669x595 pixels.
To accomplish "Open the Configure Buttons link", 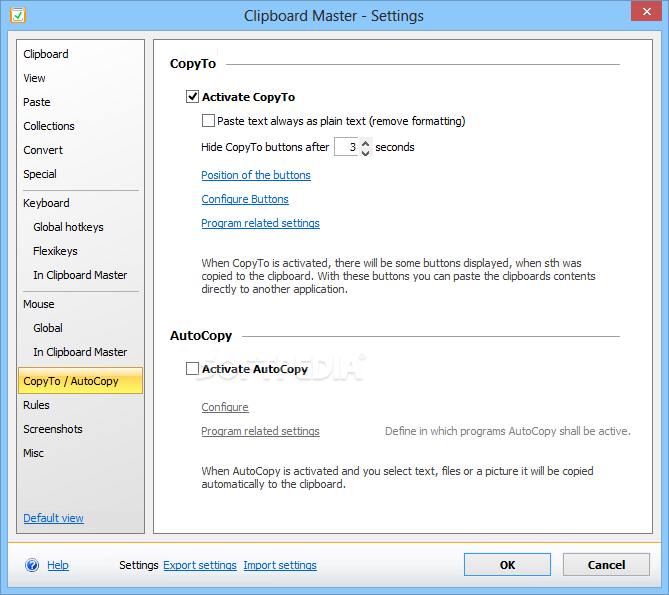I will point(245,199).
